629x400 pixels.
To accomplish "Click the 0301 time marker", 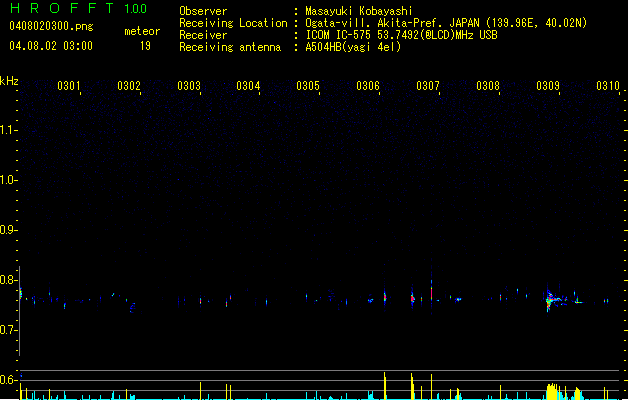I will (x=69, y=86).
